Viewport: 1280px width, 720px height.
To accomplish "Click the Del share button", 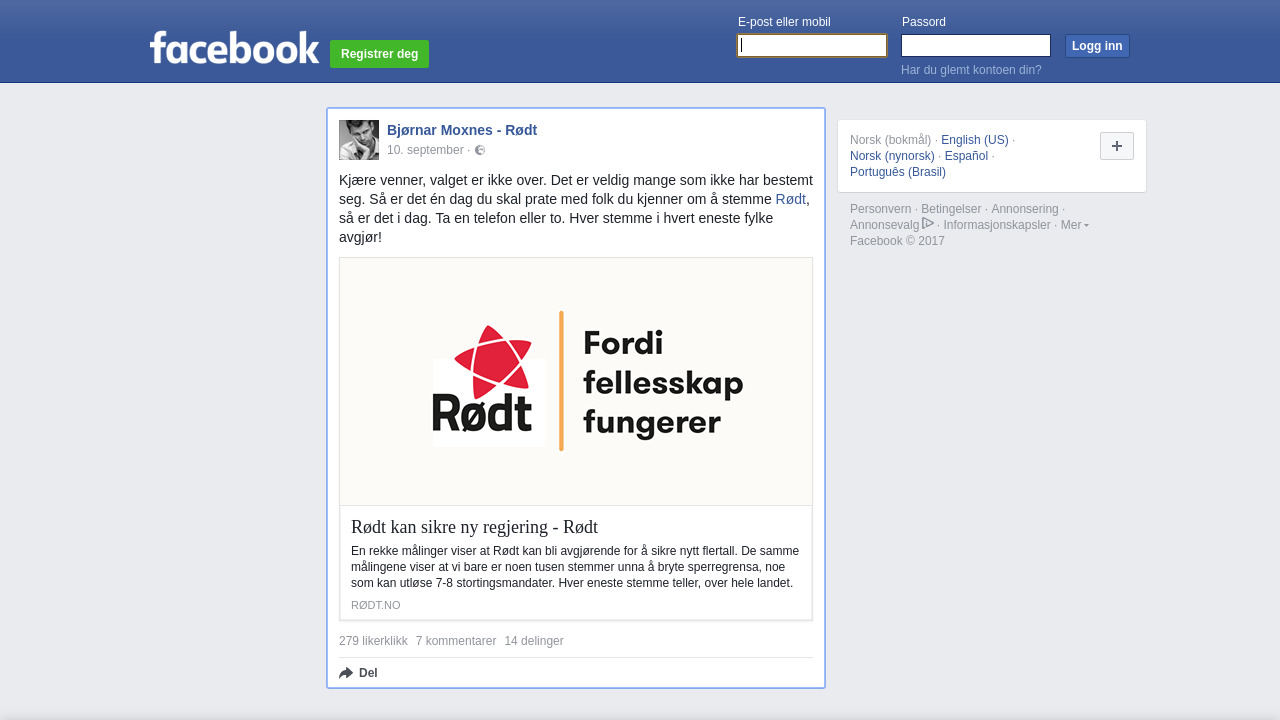I will coord(358,673).
